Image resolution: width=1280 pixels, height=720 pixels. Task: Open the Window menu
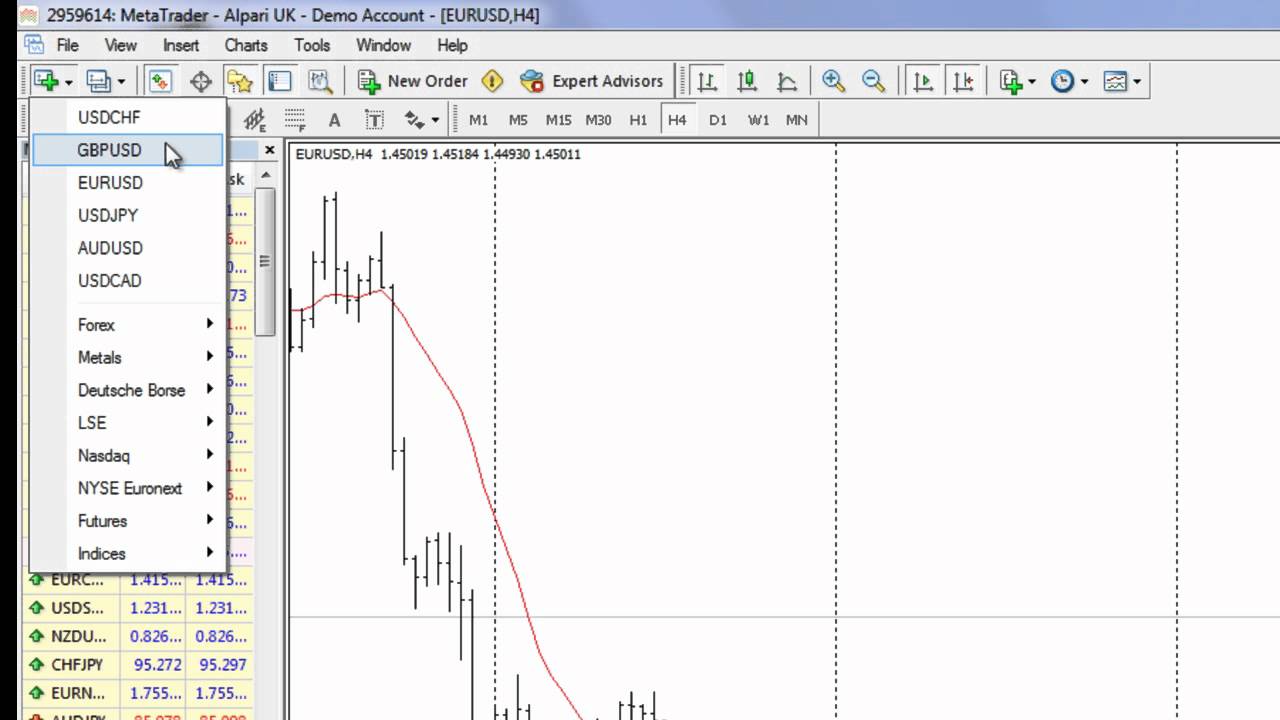tap(383, 45)
